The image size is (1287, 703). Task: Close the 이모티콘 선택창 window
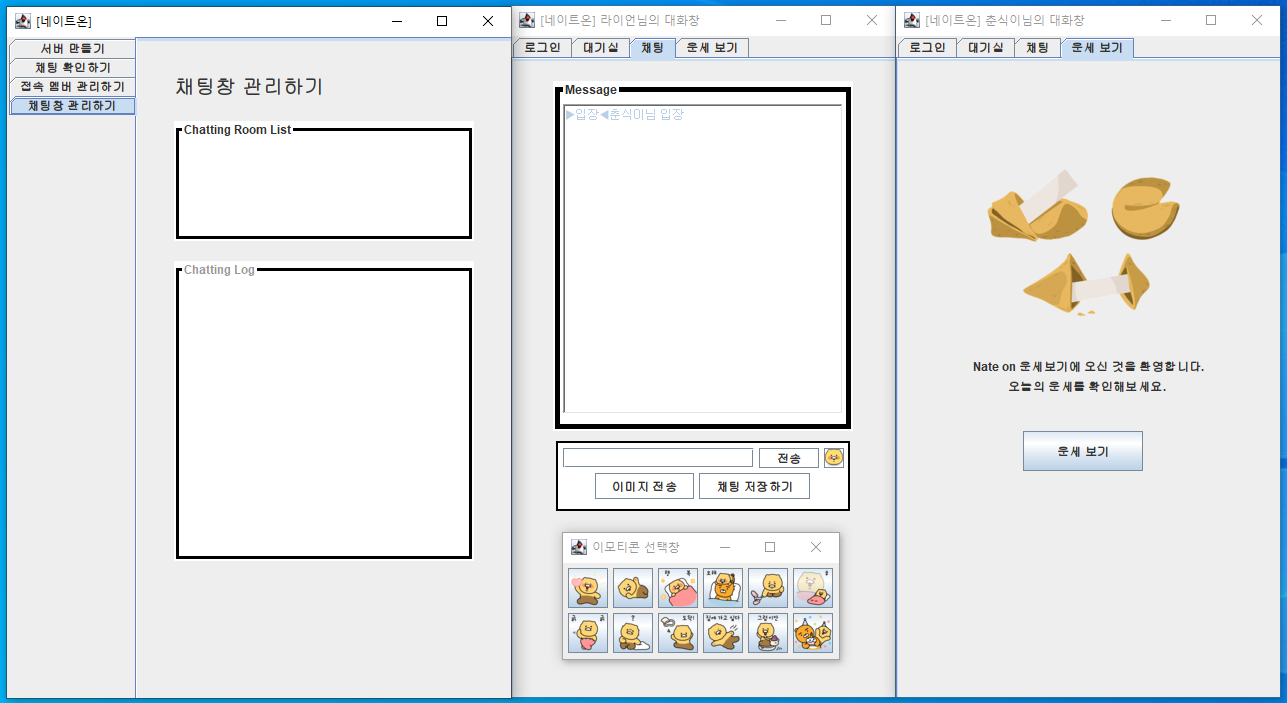tap(816, 547)
